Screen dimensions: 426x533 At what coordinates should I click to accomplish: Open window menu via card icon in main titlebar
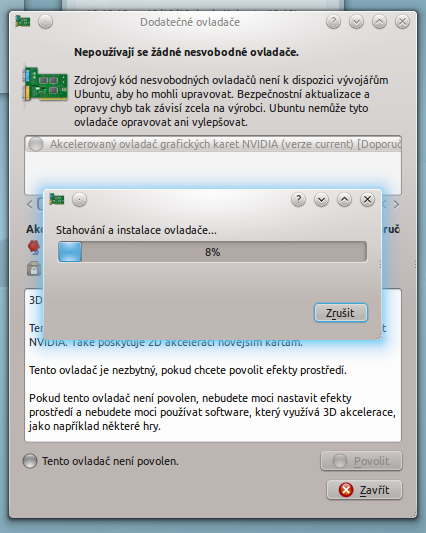(x=23, y=22)
